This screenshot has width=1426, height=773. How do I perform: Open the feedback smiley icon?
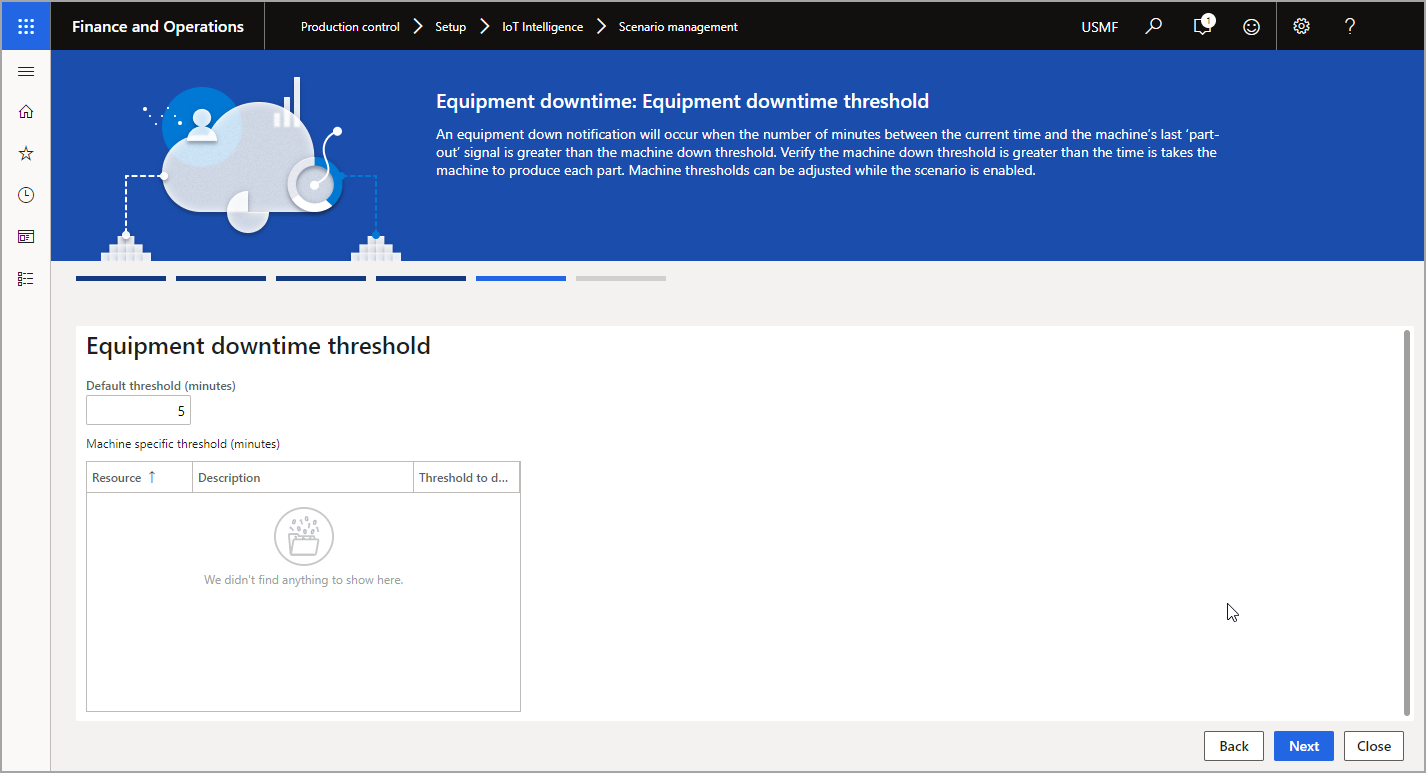(x=1251, y=27)
